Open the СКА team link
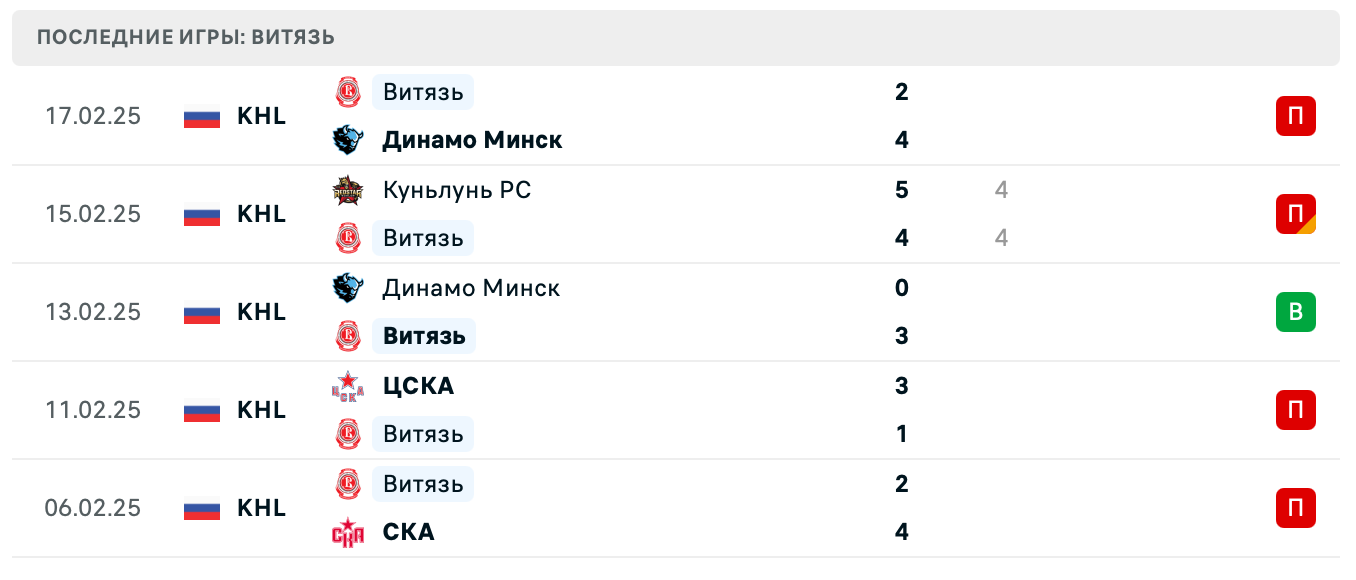This screenshot has height=580, width=1356. 408,532
